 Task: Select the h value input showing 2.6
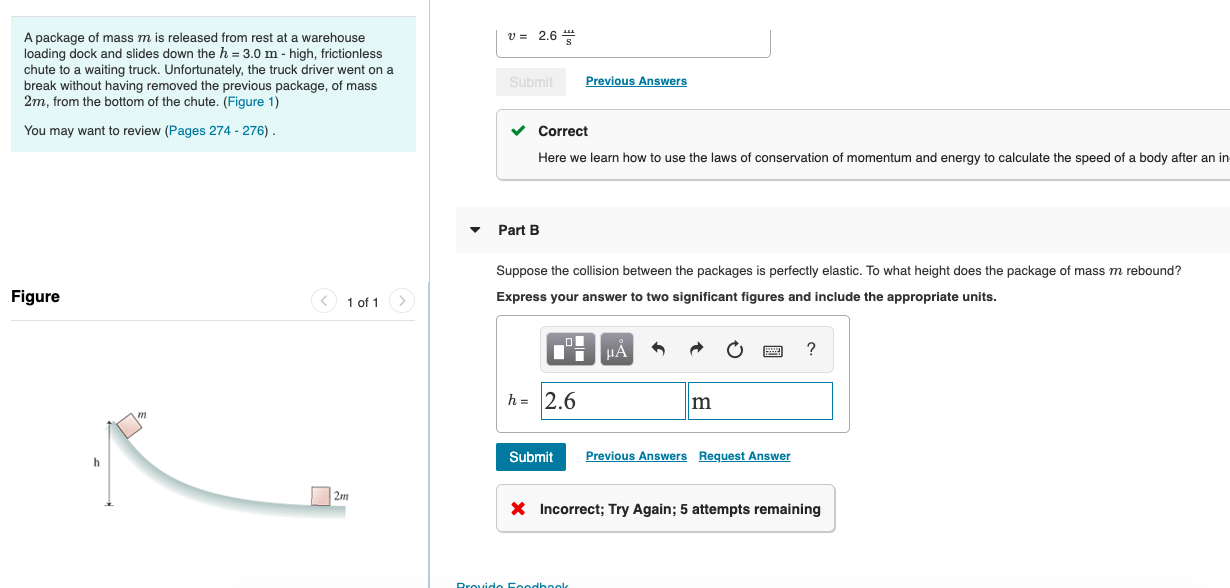613,400
